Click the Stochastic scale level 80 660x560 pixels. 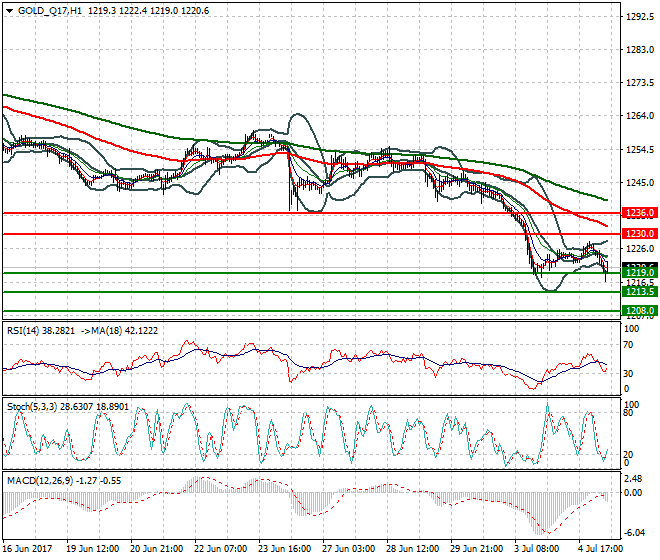[x=628, y=413]
